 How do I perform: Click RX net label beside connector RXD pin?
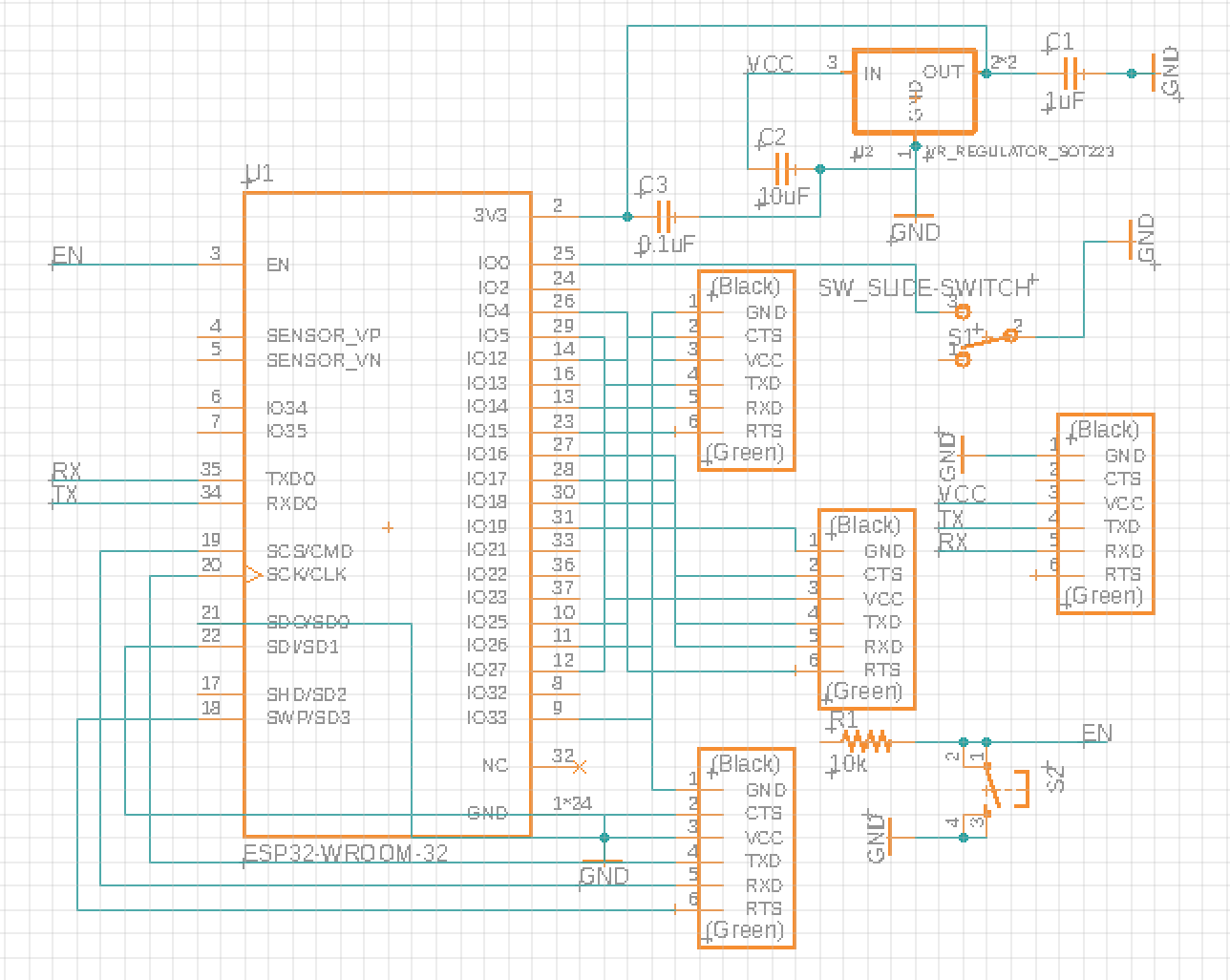point(953,543)
